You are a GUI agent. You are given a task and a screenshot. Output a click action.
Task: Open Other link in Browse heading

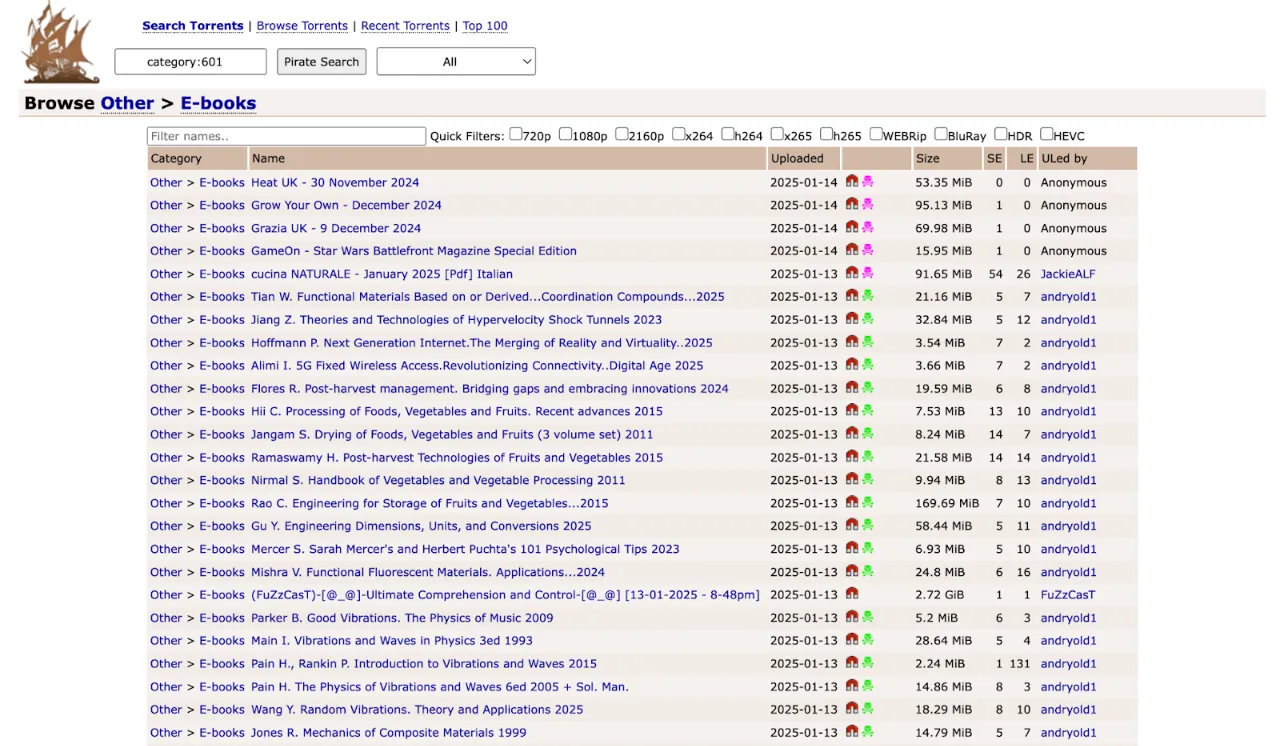[127, 103]
